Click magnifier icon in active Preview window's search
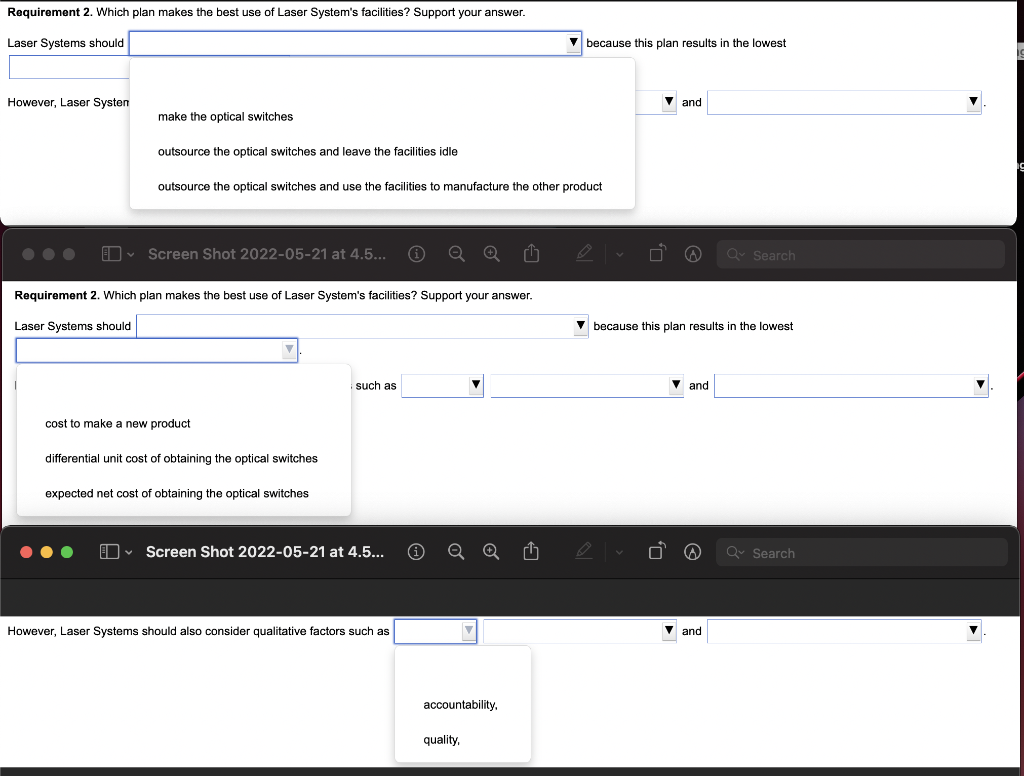This screenshot has width=1024, height=776. (x=735, y=553)
